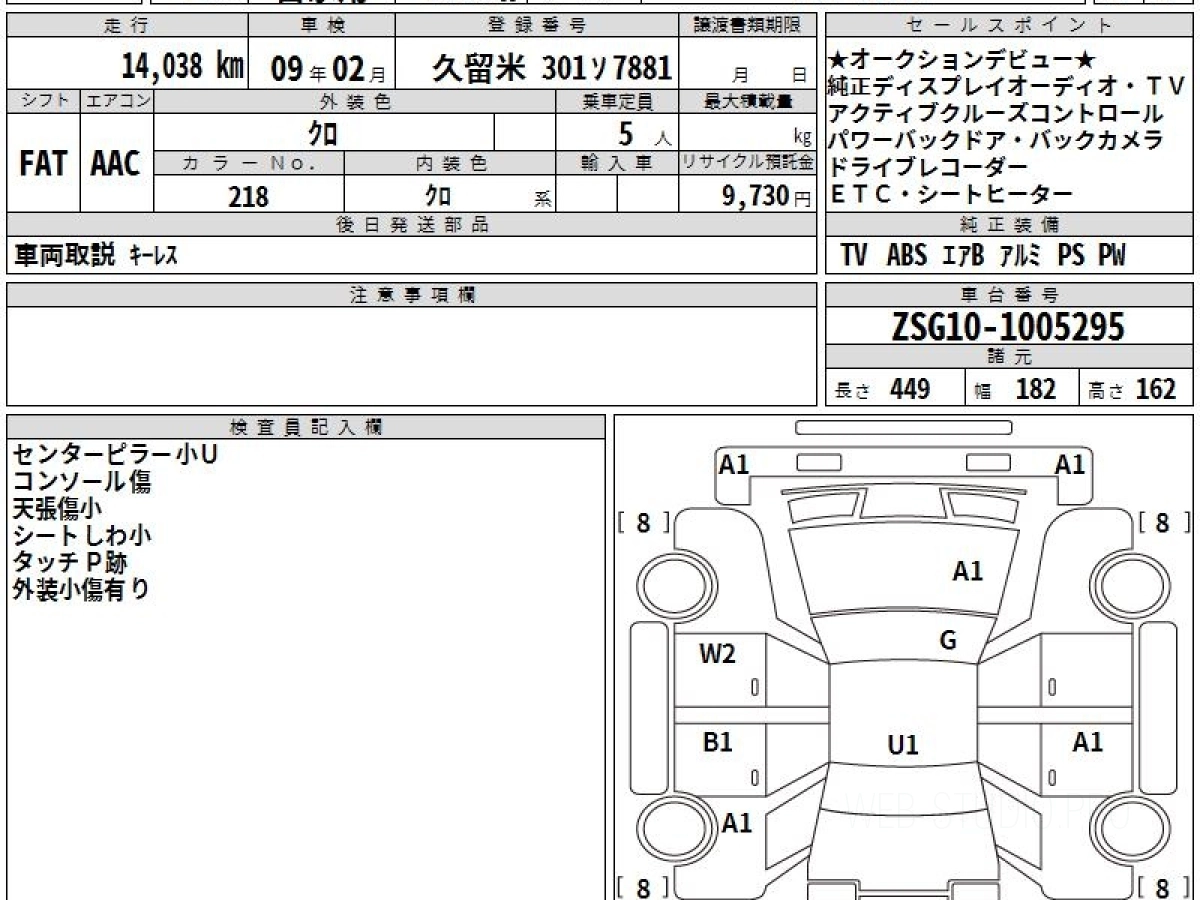Click the 輸入車 header
Screen dimensions: 1200x900
pyautogui.click(x=617, y=163)
